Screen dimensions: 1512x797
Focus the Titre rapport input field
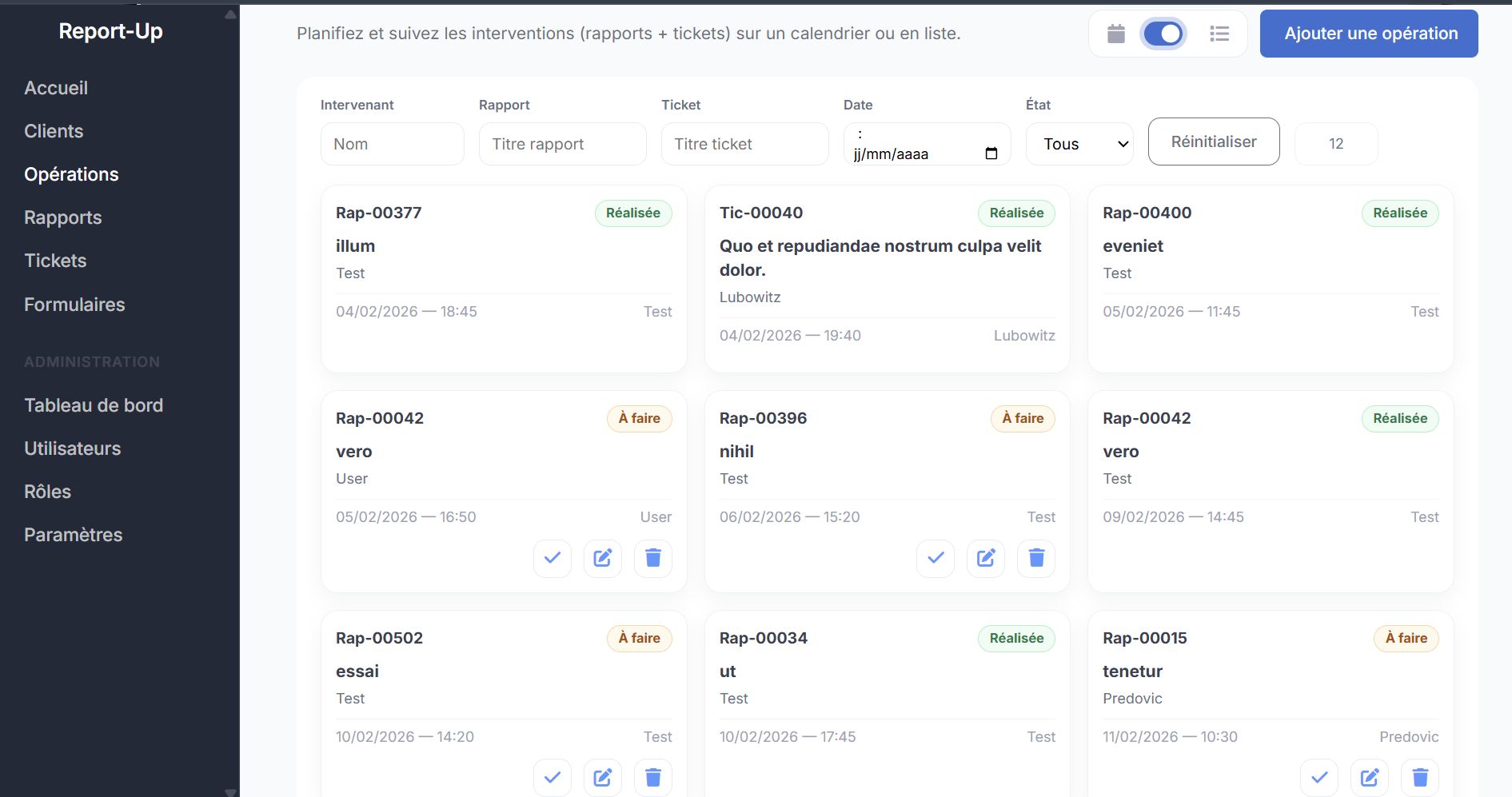coord(562,144)
